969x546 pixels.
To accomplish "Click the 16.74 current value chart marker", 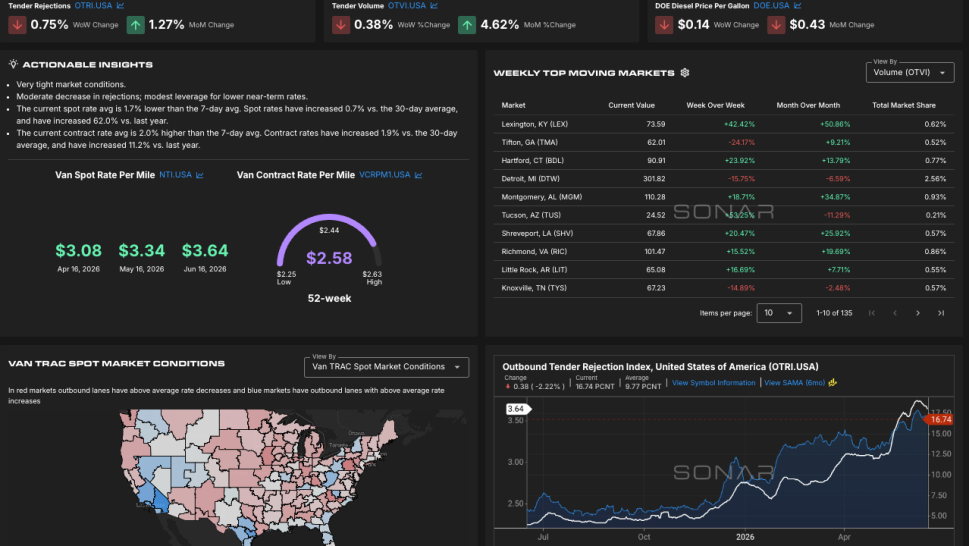I will pyautogui.click(x=939, y=419).
